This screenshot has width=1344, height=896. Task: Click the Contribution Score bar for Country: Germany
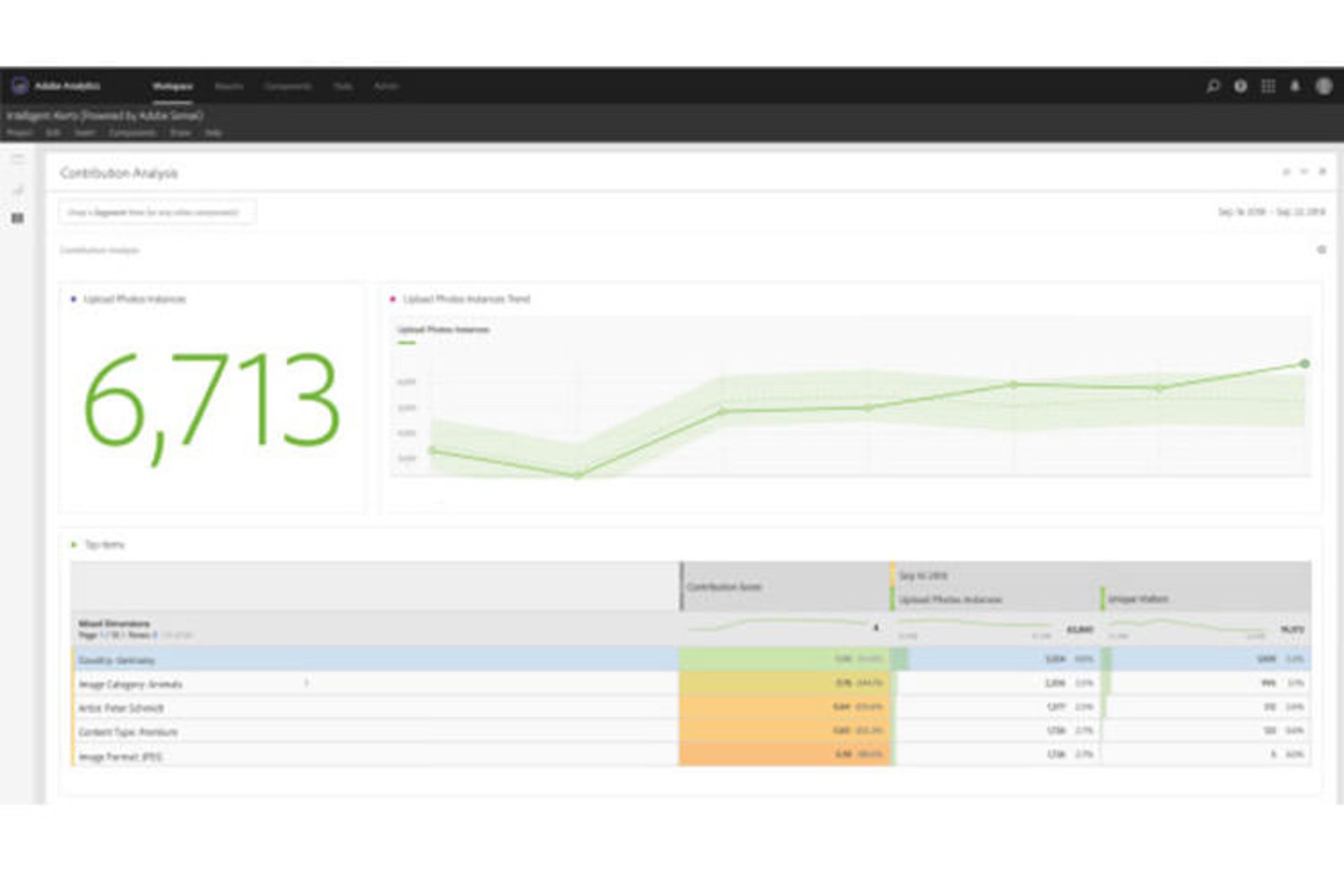(784, 660)
